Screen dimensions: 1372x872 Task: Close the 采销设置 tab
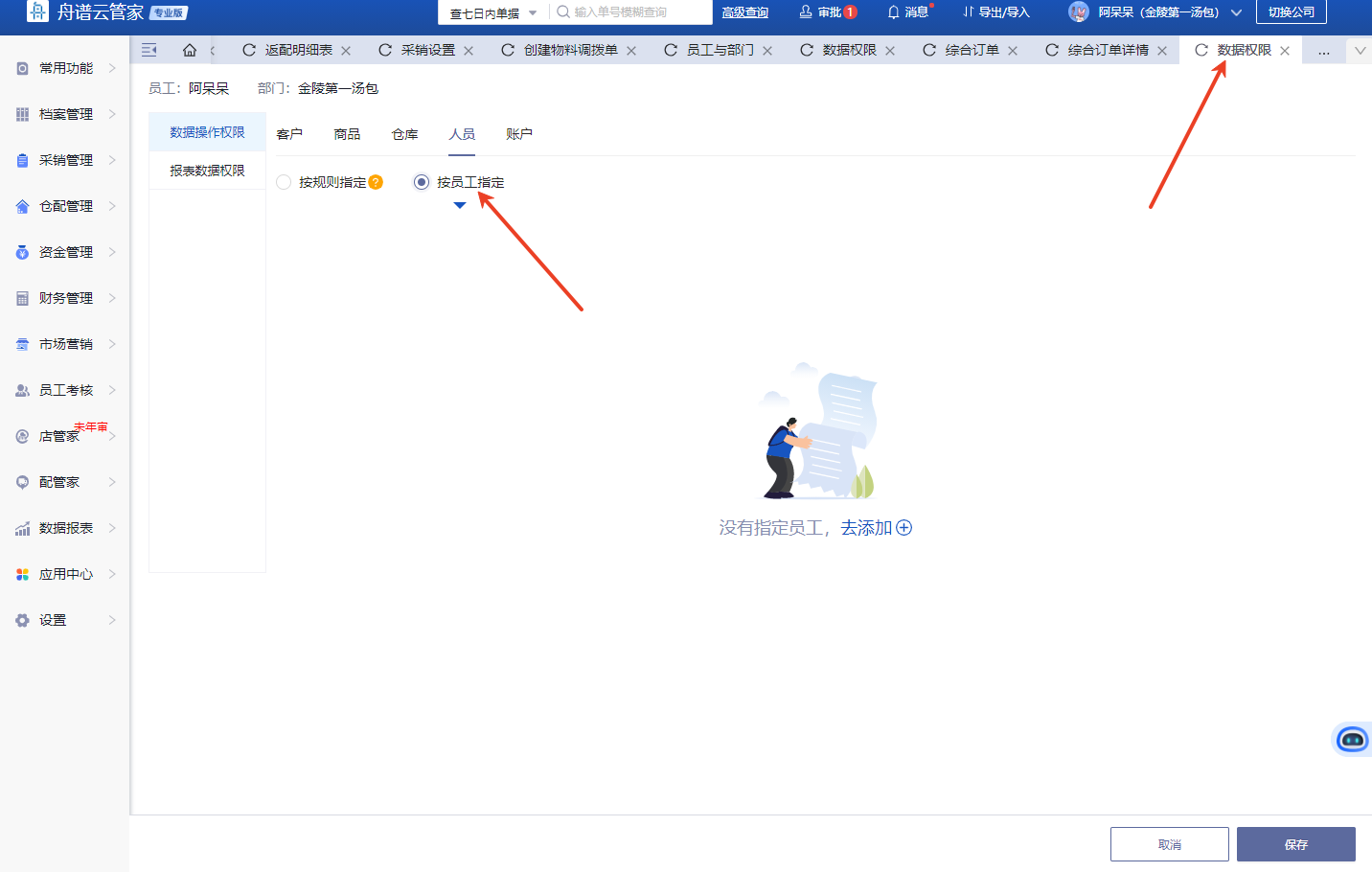[x=469, y=51]
